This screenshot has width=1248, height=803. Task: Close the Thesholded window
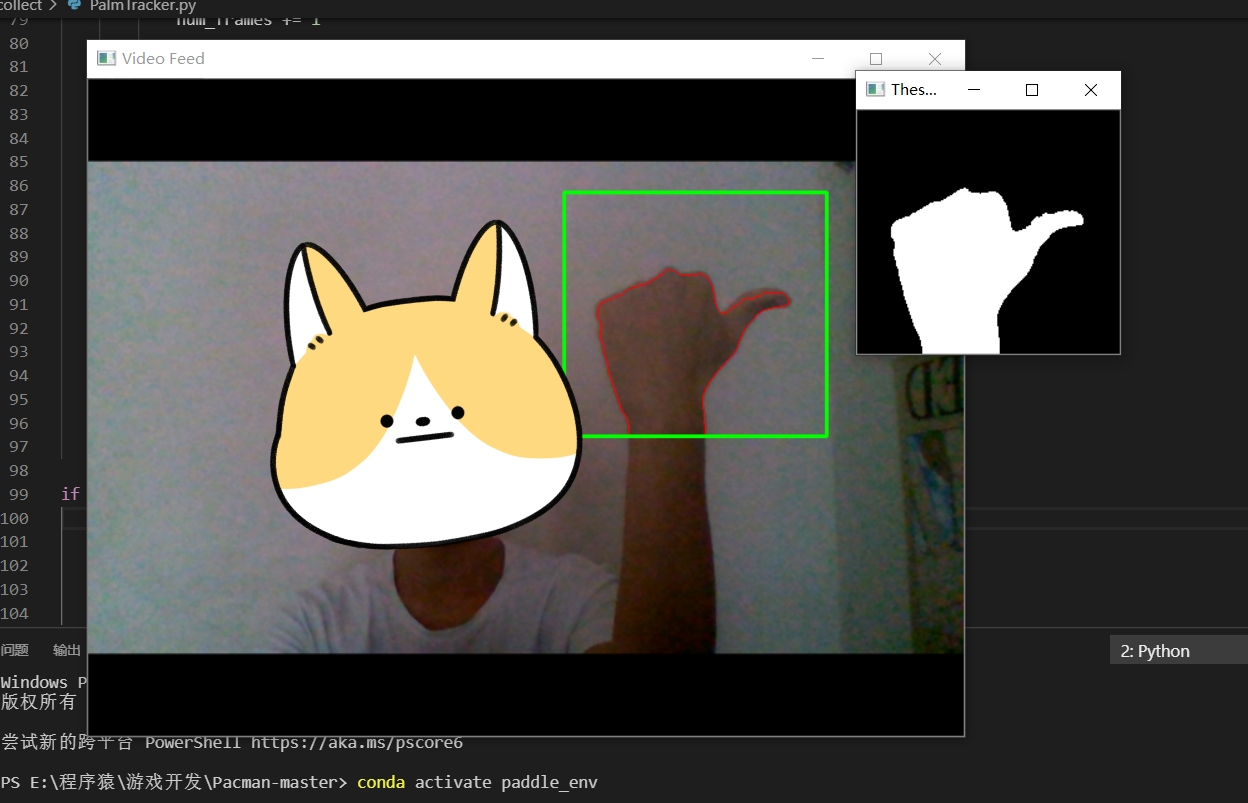pyautogui.click(x=1091, y=90)
